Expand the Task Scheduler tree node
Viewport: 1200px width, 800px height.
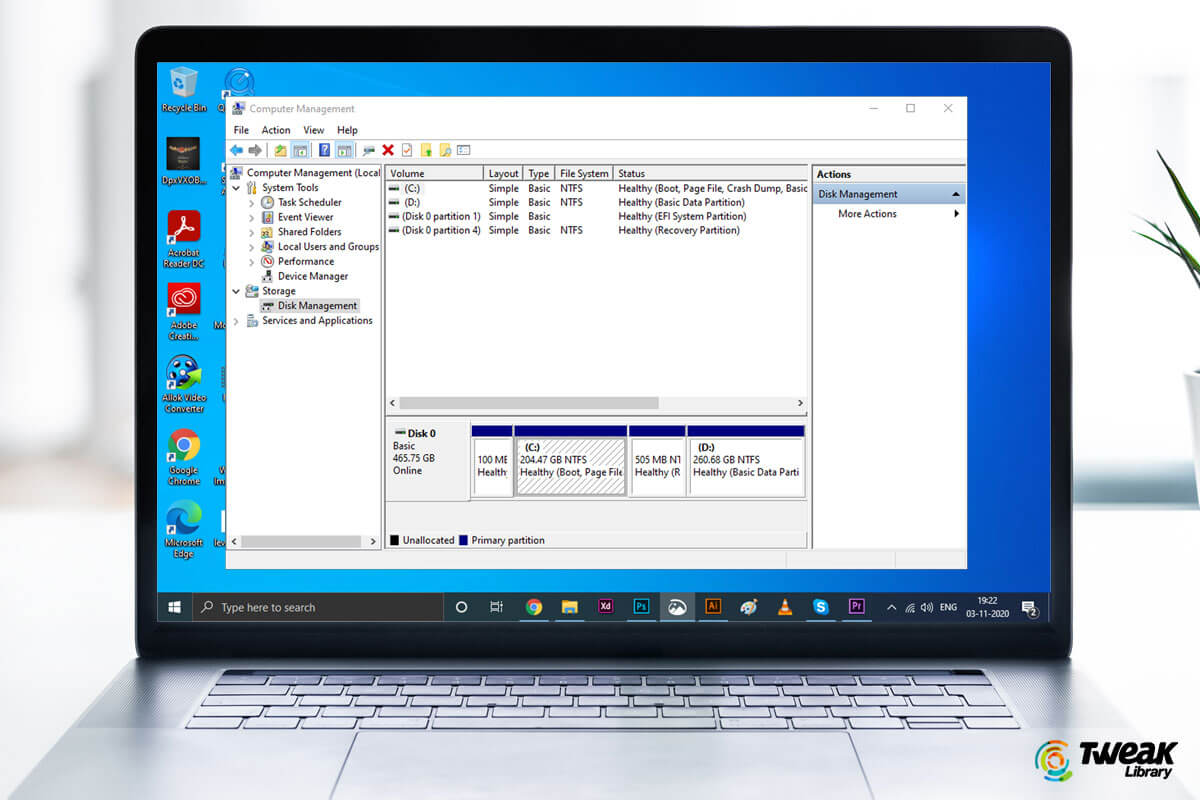[254, 202]
